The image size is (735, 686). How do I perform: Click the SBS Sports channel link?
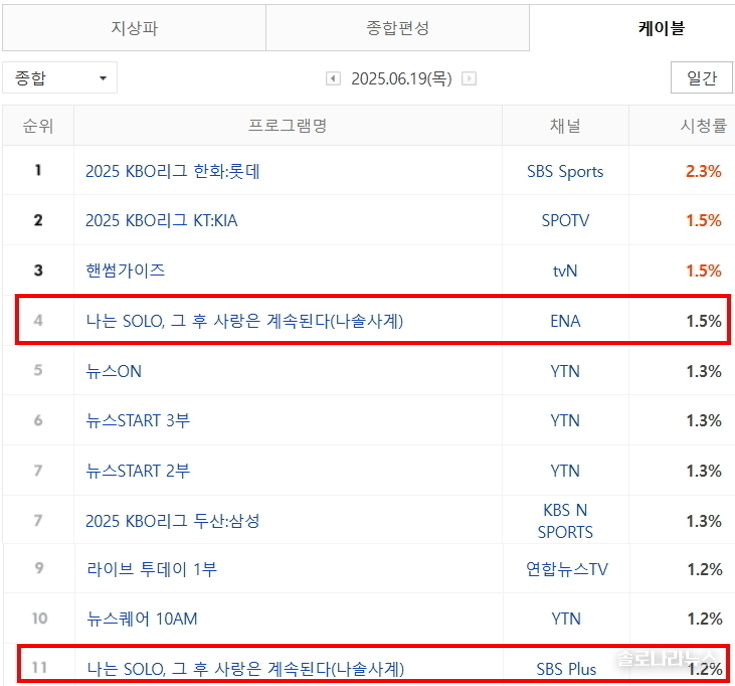565,172
